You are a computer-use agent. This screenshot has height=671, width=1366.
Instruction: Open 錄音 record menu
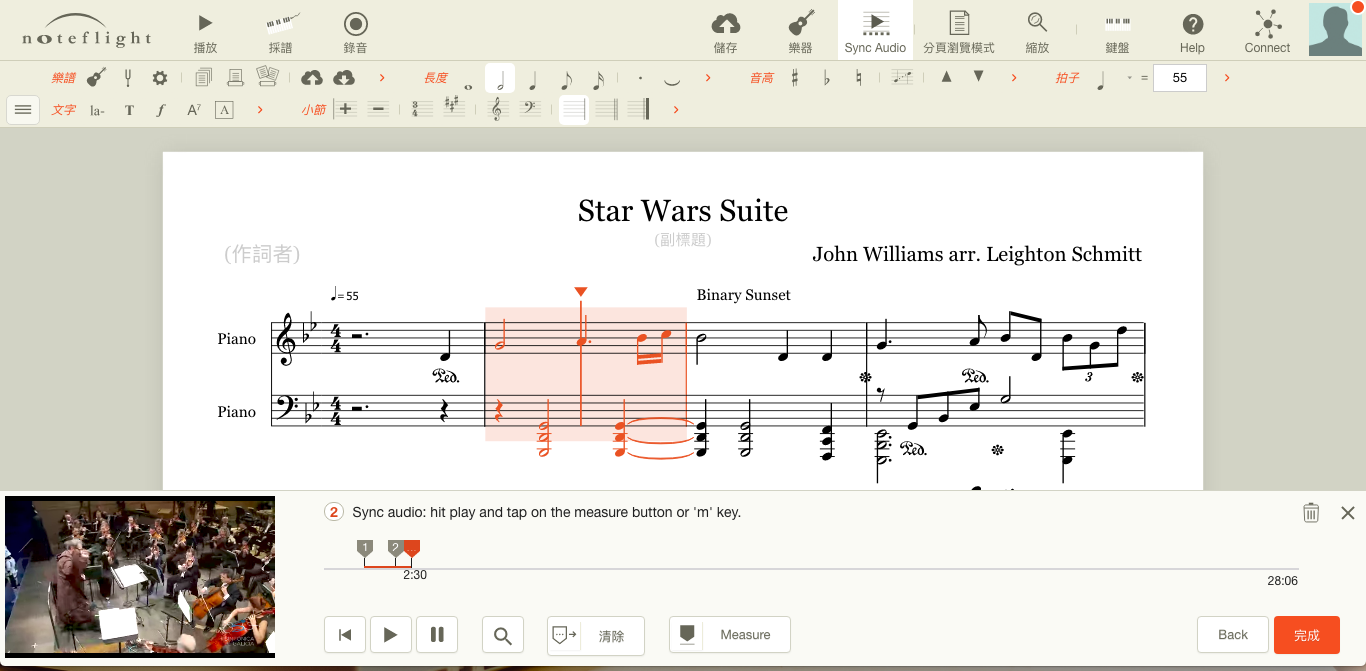355,31
